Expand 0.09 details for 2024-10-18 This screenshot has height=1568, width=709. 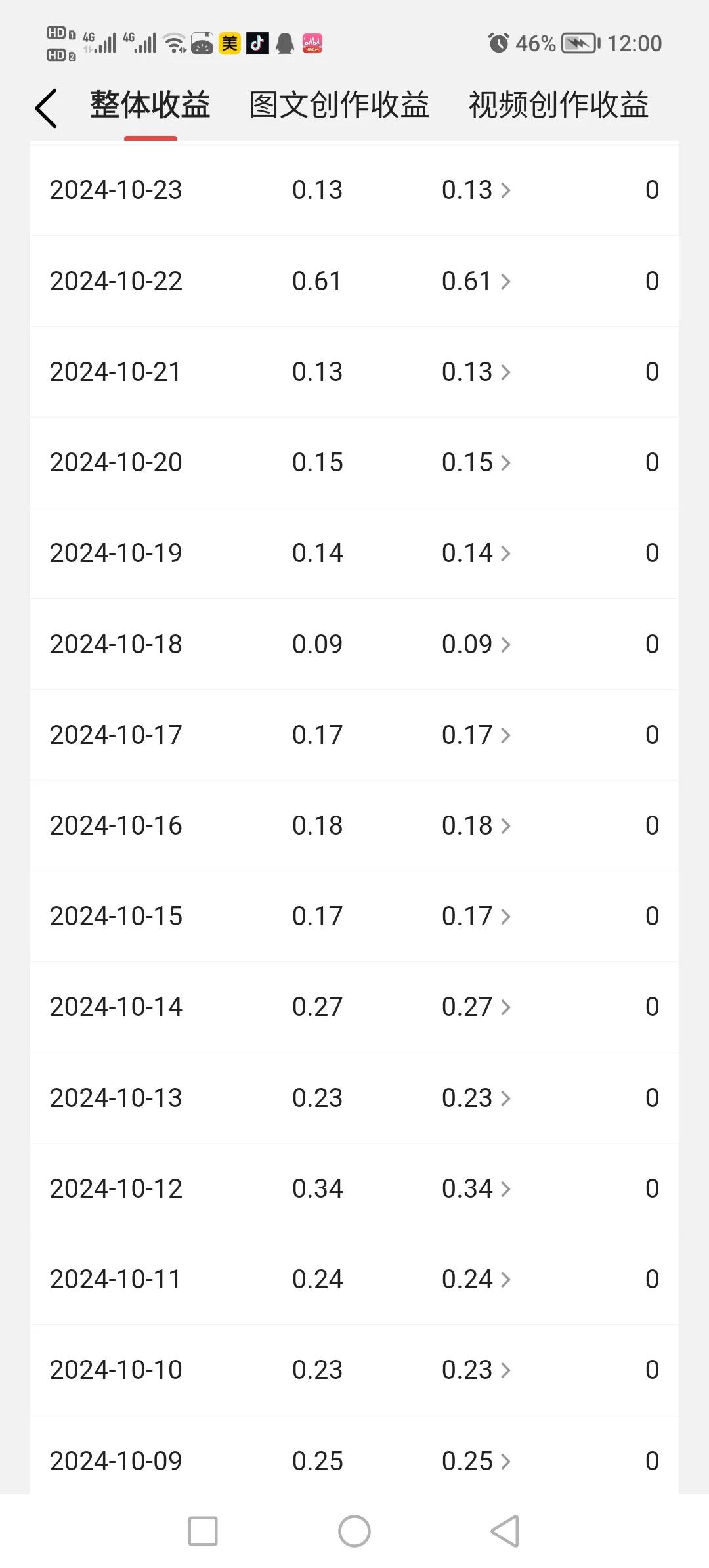pyautogui.click(x=476, y=644)
